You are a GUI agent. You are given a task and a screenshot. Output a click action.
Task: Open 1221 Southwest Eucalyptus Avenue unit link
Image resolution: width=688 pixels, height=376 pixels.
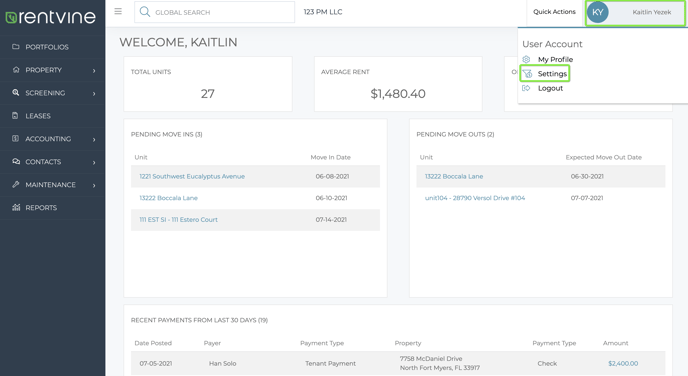pos(192,176)
